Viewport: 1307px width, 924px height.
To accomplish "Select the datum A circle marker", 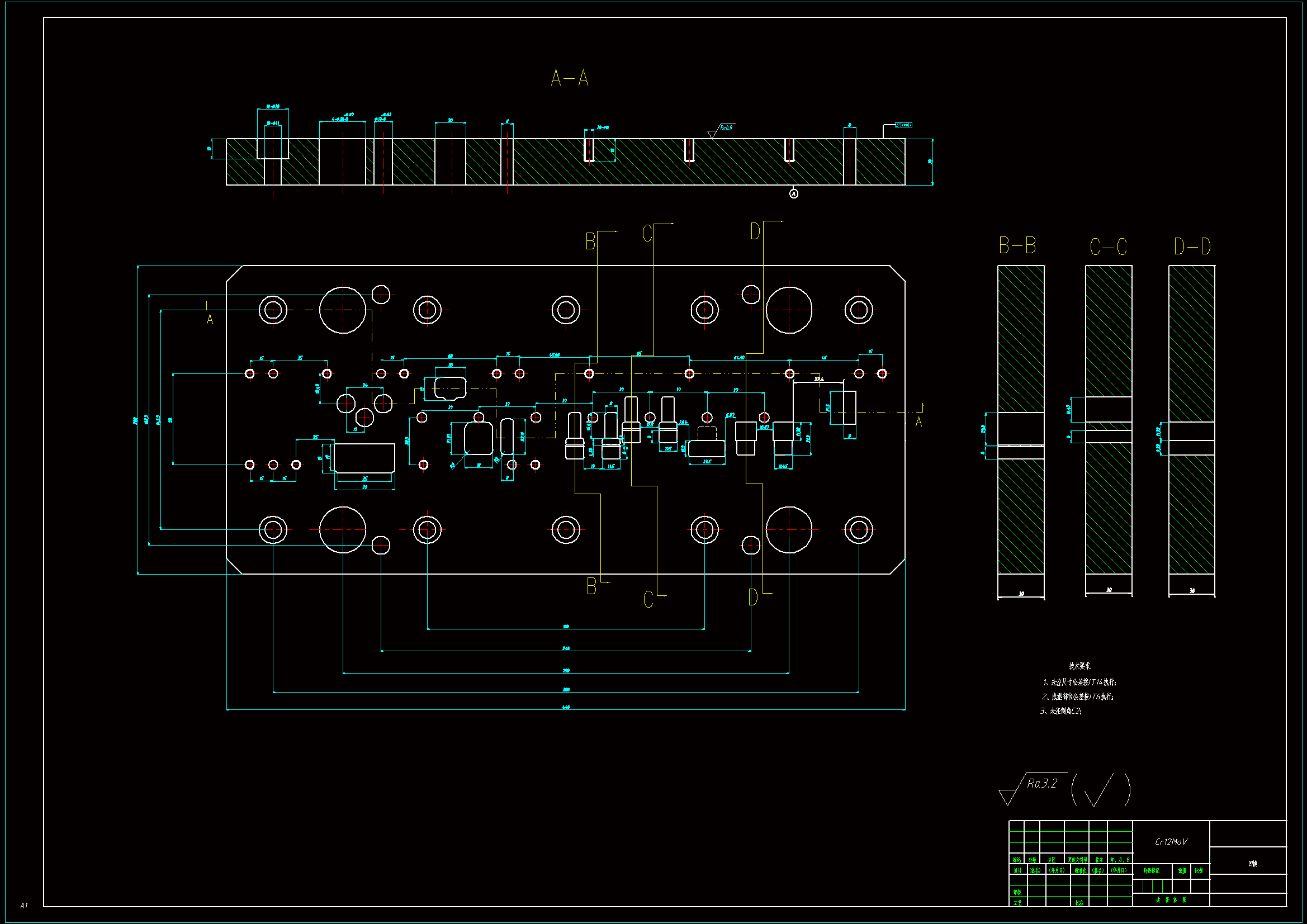I will 794,194.
